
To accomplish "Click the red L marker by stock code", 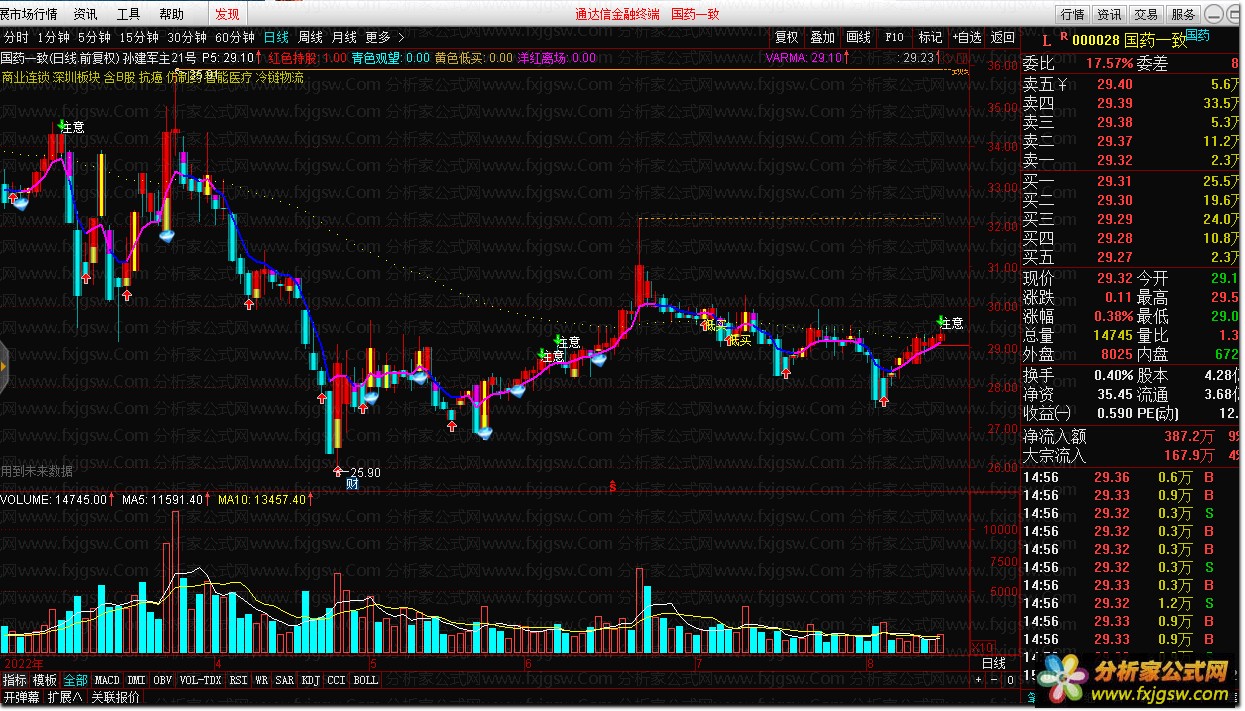I will click(1046, 41).
